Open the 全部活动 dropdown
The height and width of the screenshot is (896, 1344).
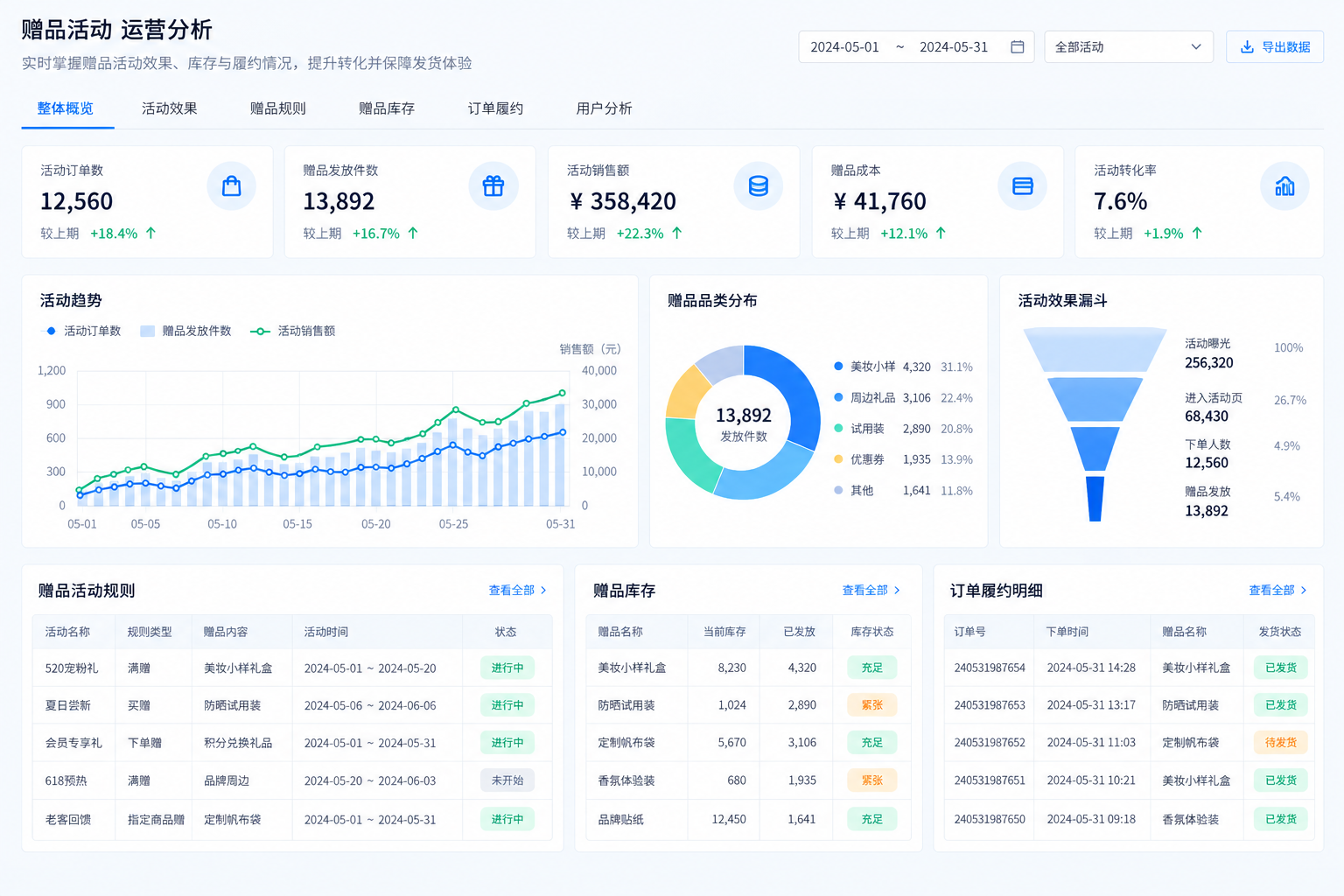pos(1129,47)
